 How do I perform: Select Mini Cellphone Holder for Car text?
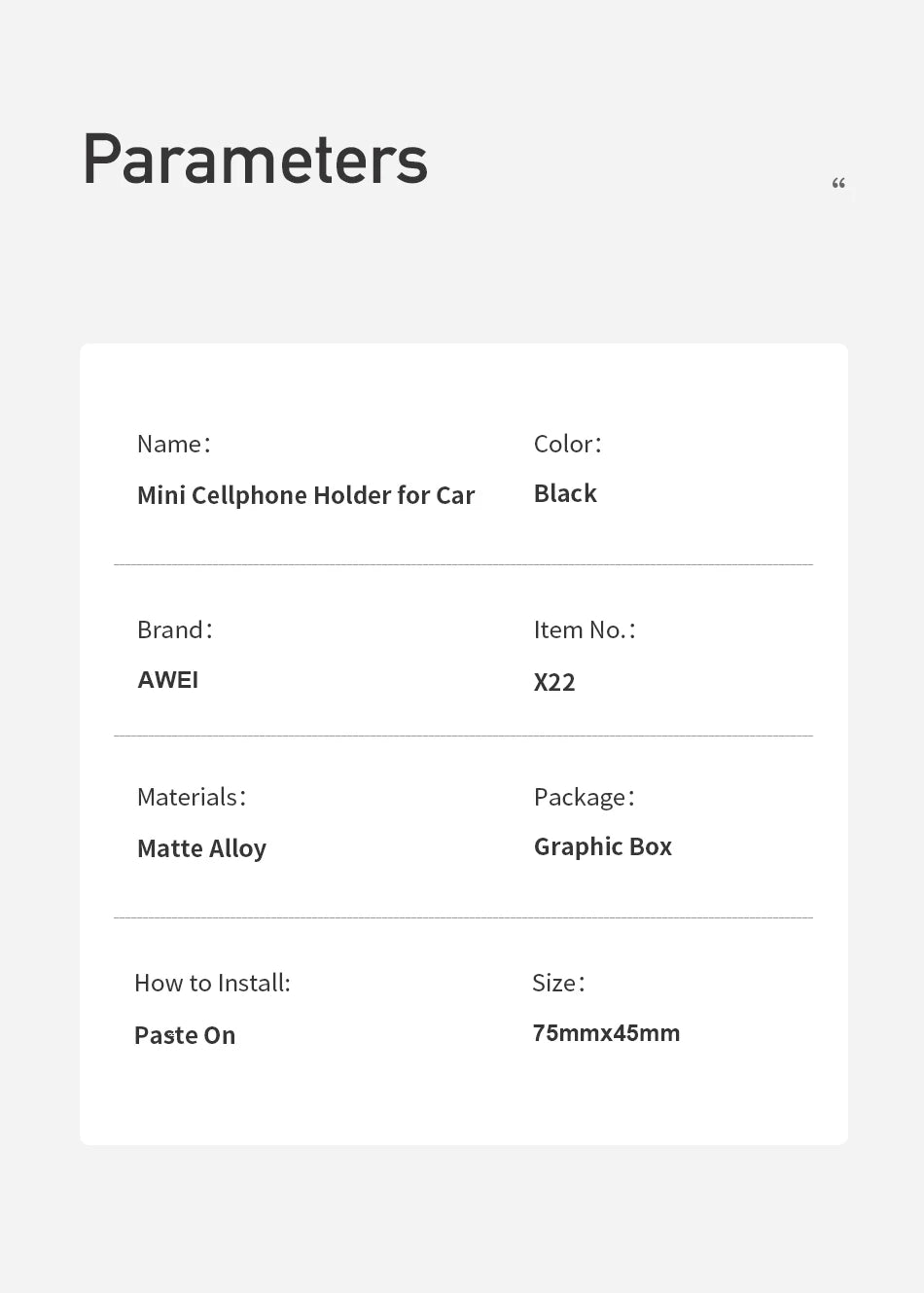click(305, 495)
